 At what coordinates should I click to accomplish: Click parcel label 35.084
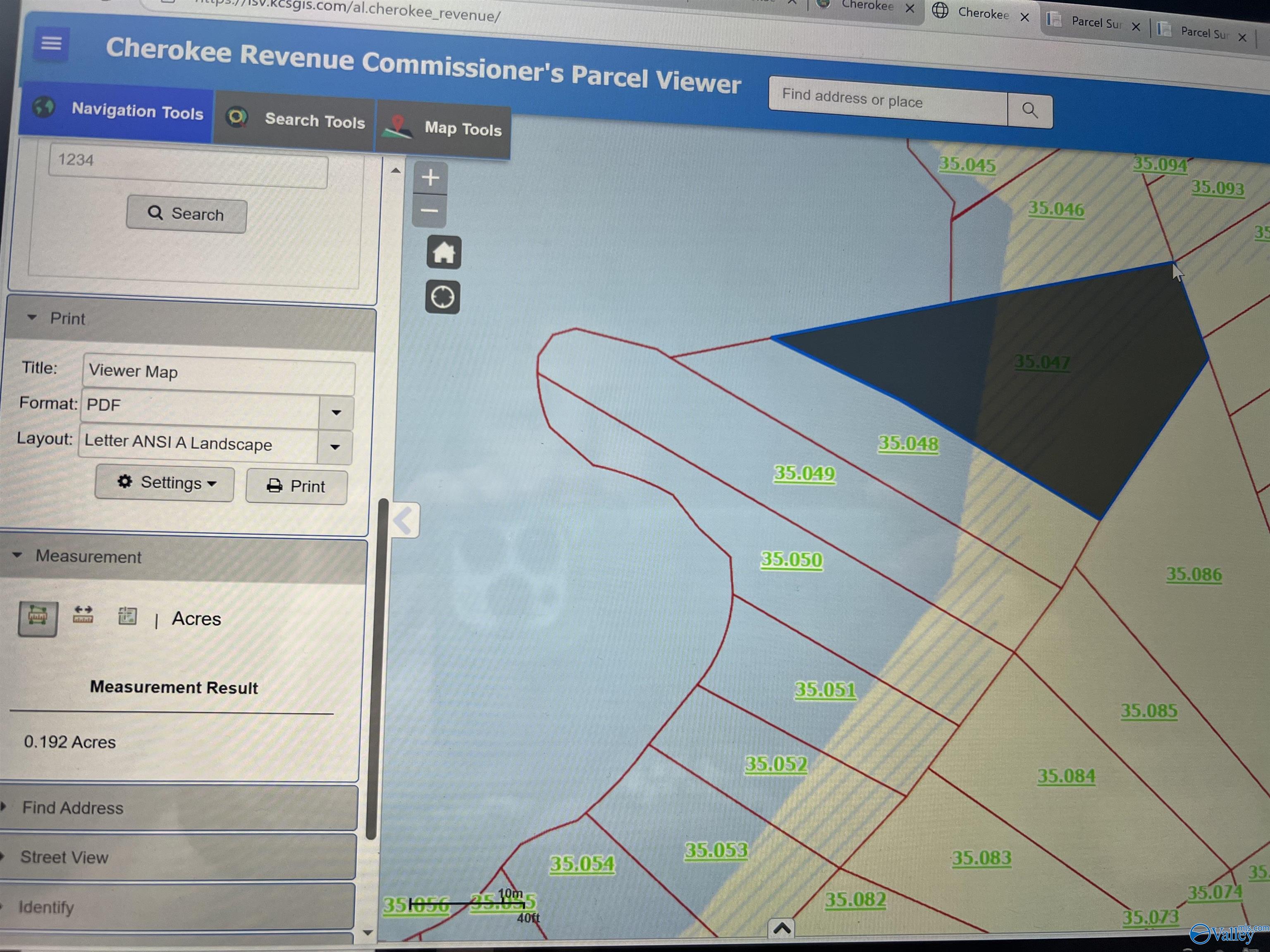click(1066, 776)
